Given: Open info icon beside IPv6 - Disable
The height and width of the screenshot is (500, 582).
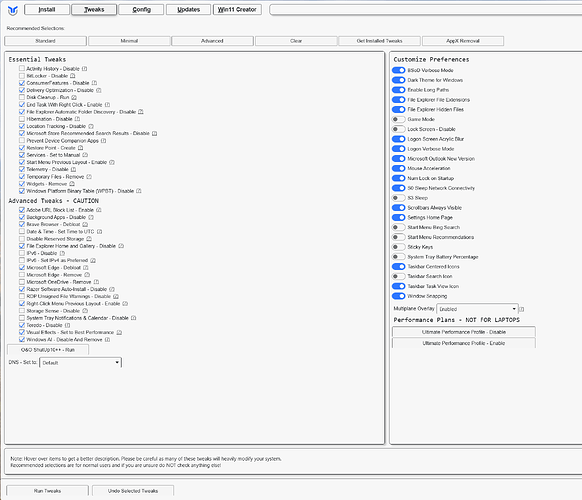Looking at the screenshot, I should pyautogui.click(x=62, y=253).
